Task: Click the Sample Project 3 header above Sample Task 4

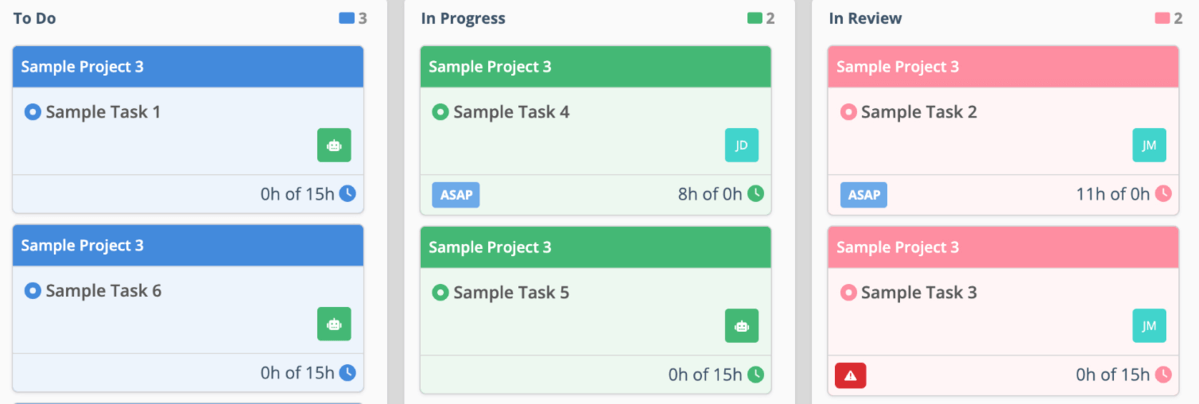Action: point(596,67)
